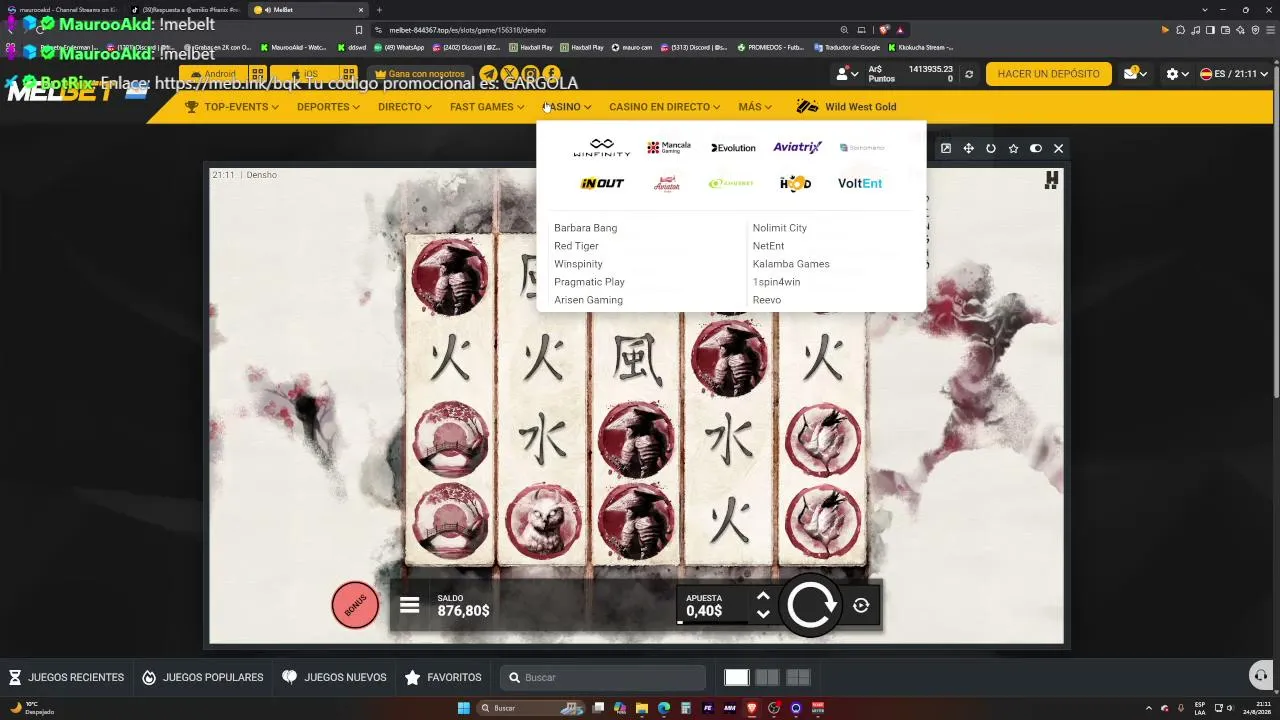Increase the bet amount with up arrow
This screenshot has height=720, width=1280.
pos(763,596)
